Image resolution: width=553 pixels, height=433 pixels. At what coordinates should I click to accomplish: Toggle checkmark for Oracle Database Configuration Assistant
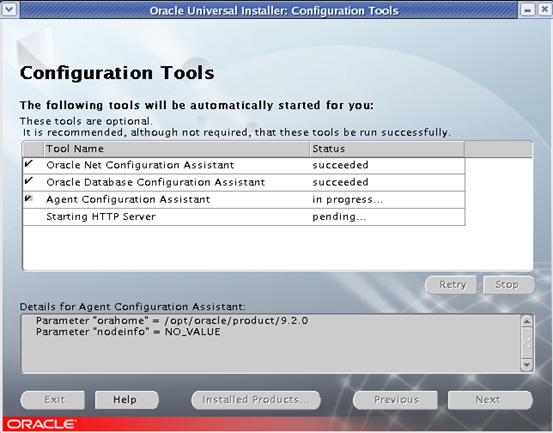click(x=29, y=181)
